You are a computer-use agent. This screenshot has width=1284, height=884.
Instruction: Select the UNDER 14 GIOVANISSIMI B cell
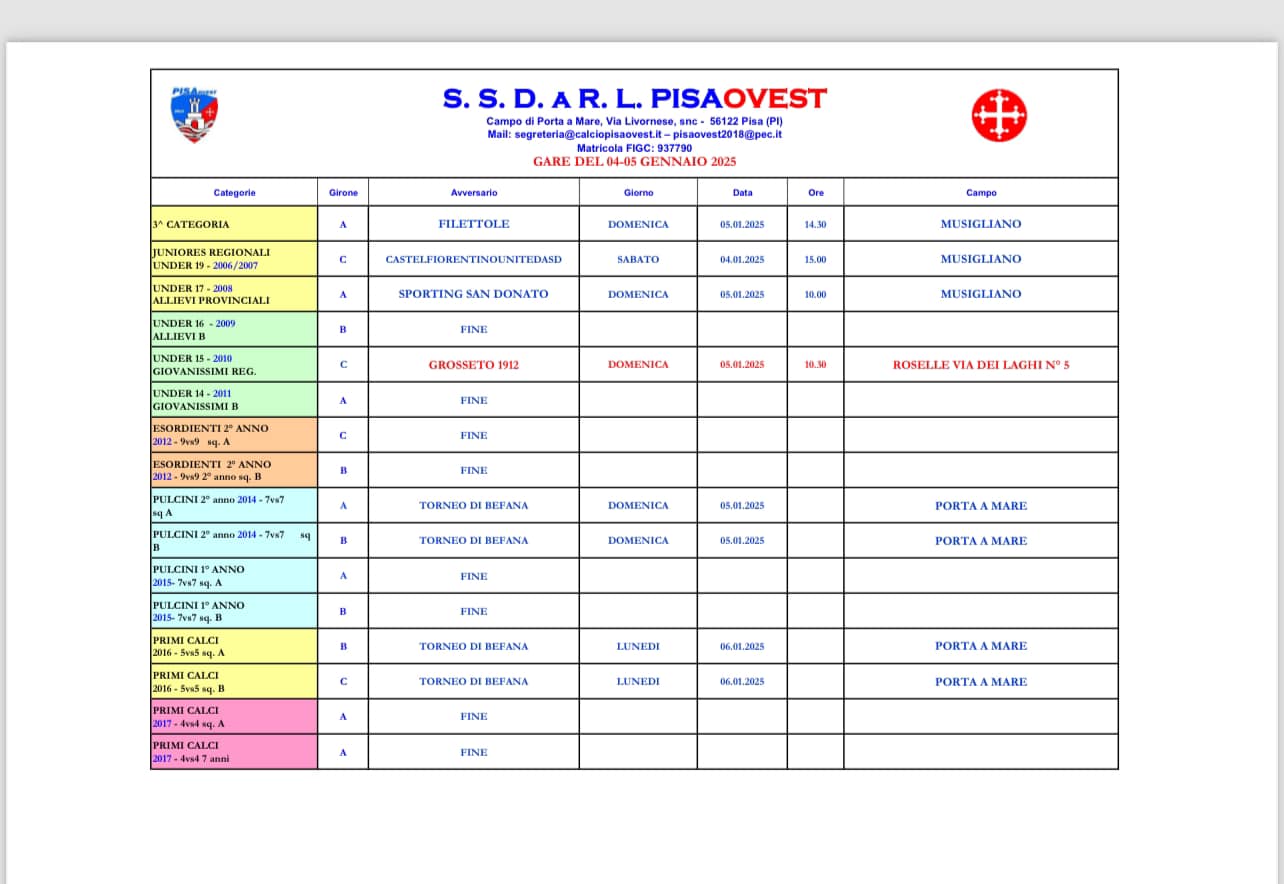pos(234,400)
